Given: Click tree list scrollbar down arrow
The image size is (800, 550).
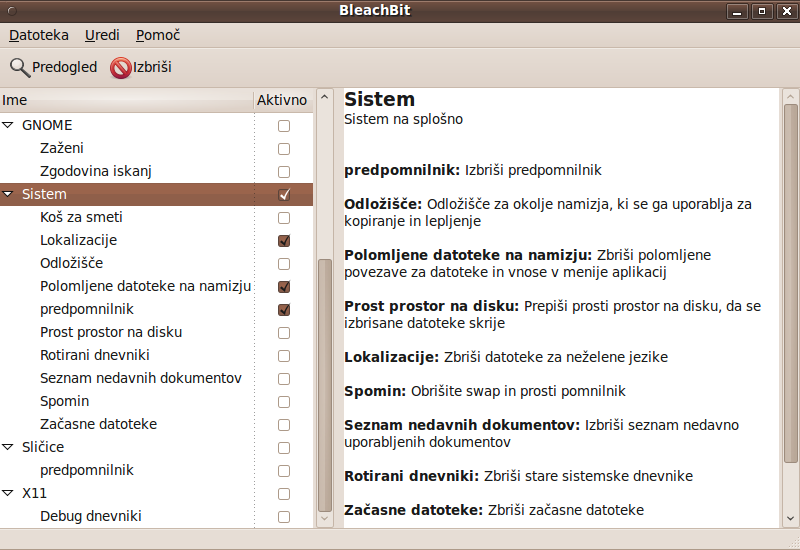Looking at the screenshot, I should [324, 519].
